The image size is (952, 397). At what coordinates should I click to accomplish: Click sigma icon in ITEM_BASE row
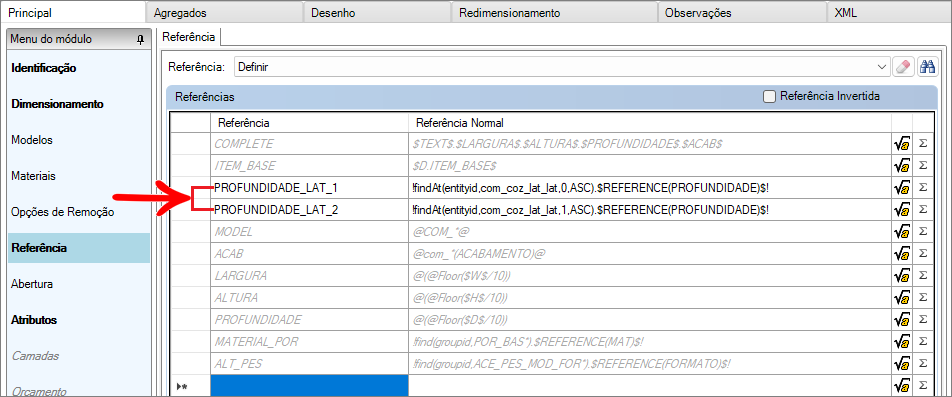(923, 166)
